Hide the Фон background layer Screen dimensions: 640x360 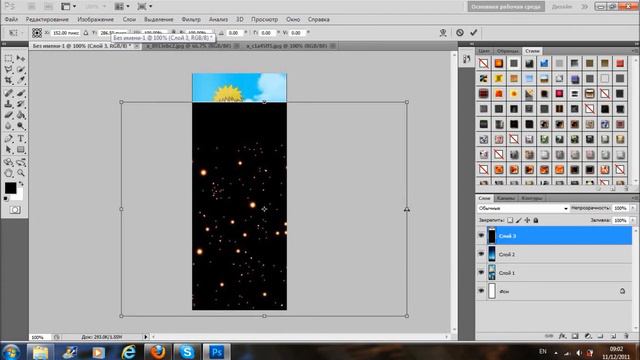[x=481, y=291]
